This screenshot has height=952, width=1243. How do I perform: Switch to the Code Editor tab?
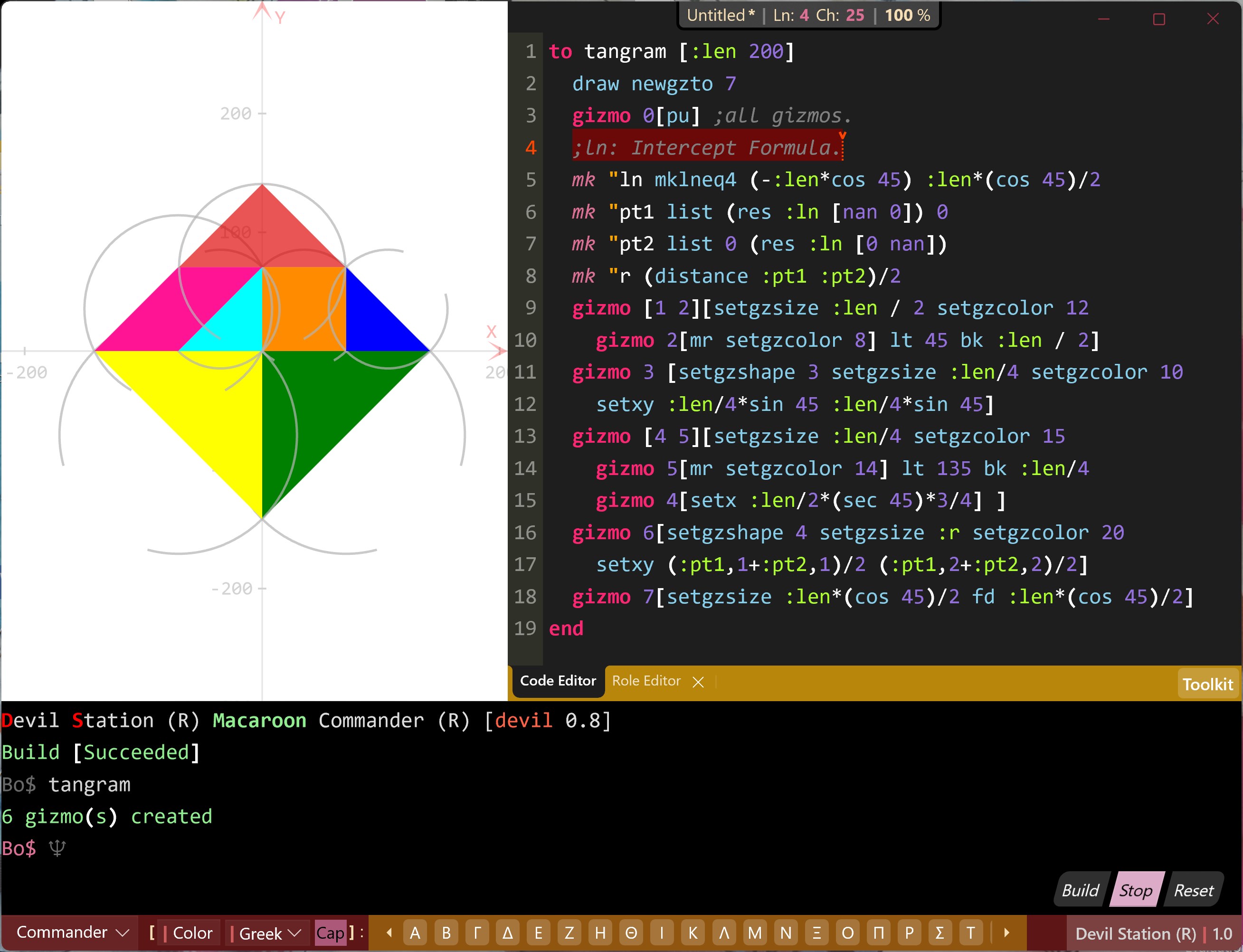[558, 681]
